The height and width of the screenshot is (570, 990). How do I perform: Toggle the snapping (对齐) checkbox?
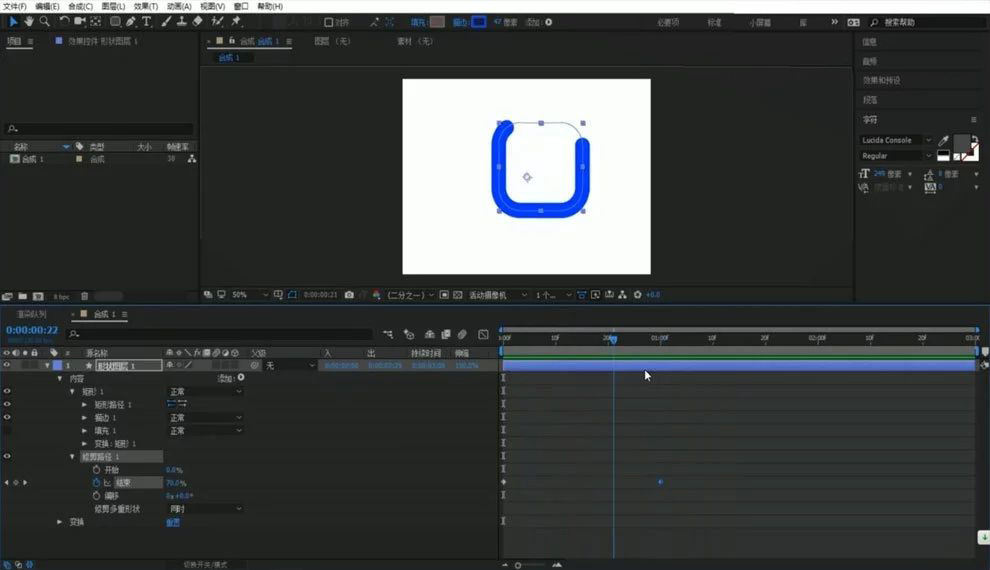tap(328, 22)
